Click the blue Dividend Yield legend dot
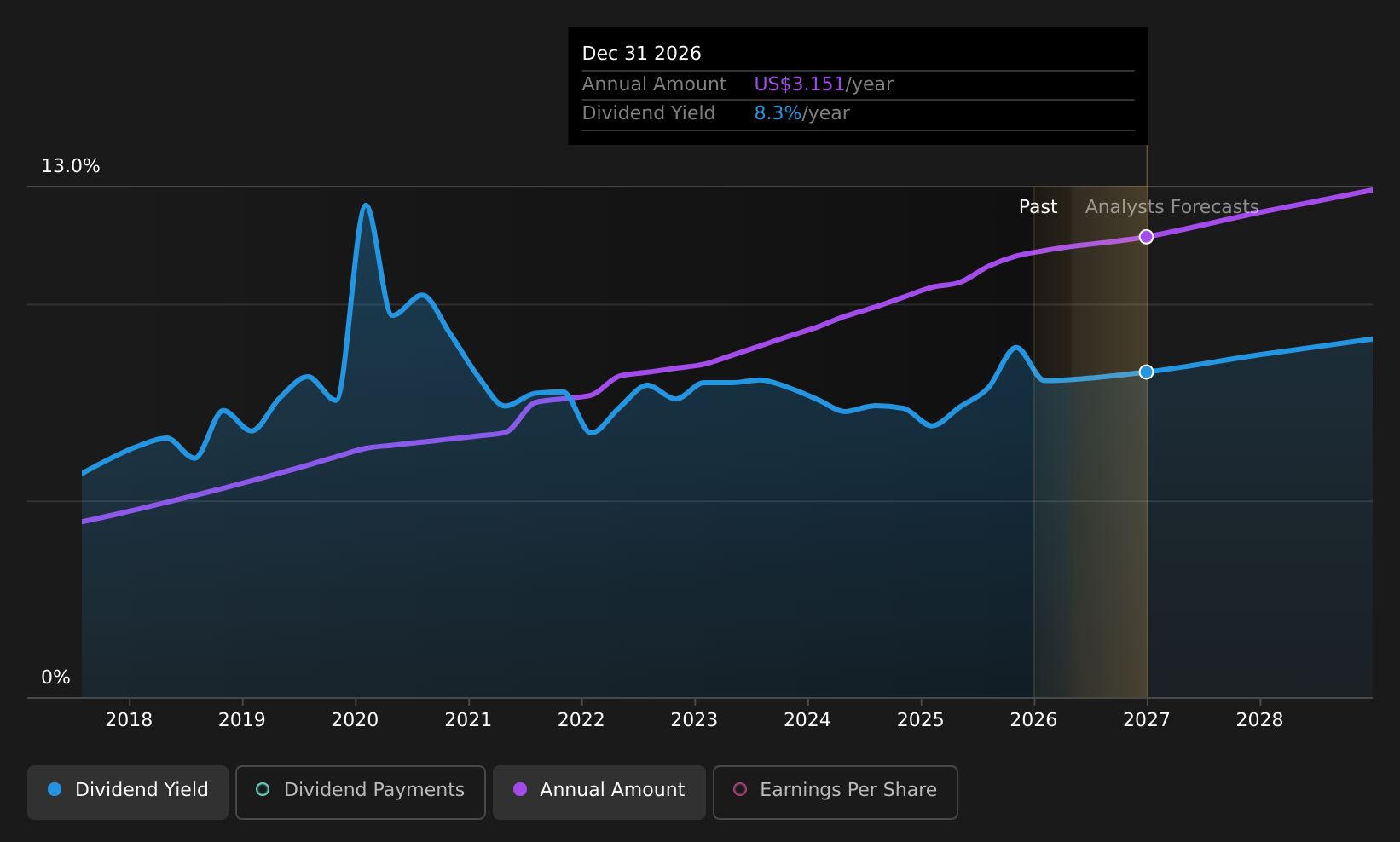This screenshot has height=842, width=1400. tap(55, 789)
